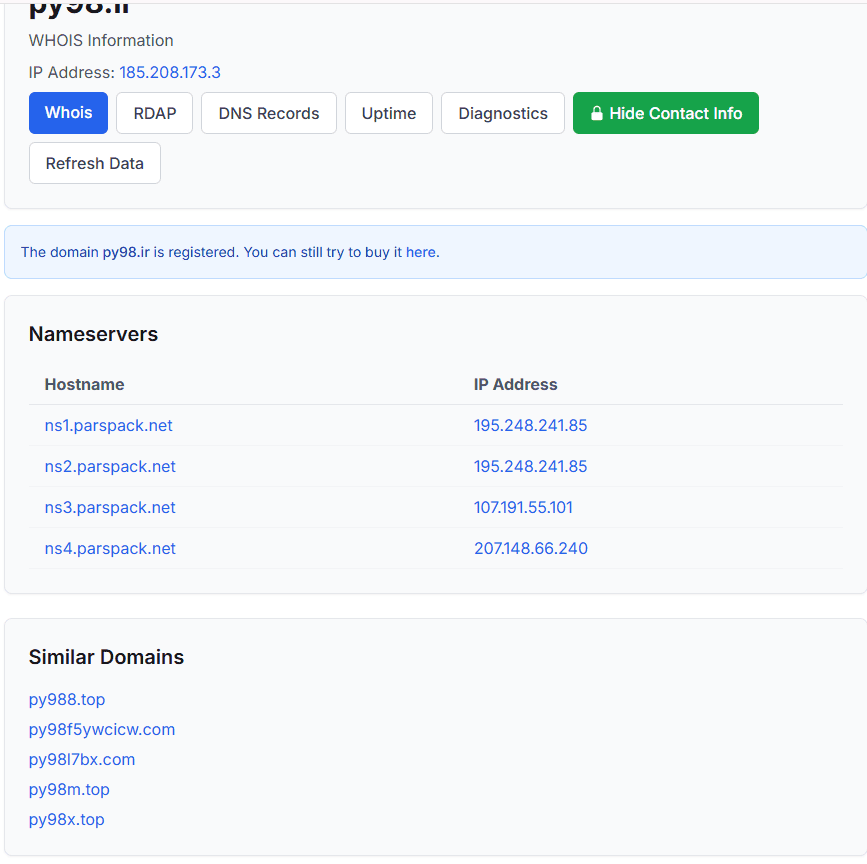Open similar domain py98l7bx.com
Screen dimensions: 867x864
pos(82,759)
